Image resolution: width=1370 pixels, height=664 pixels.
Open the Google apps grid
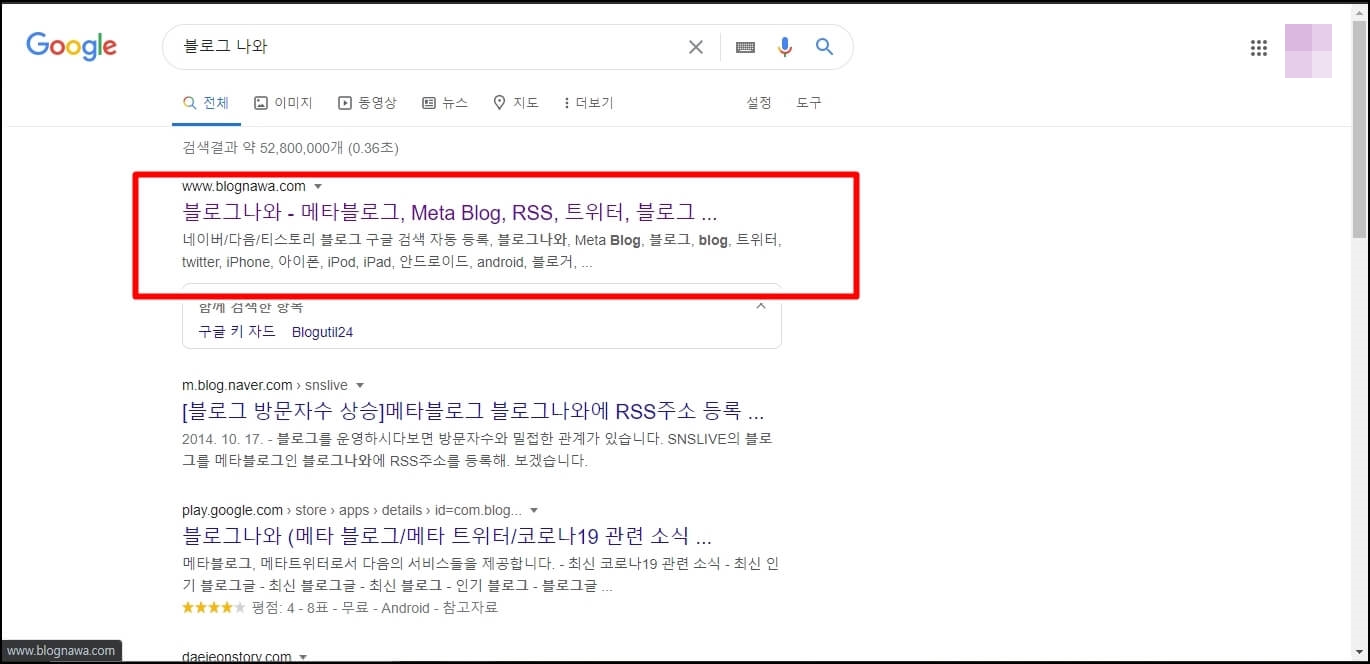click(1259, 47)
